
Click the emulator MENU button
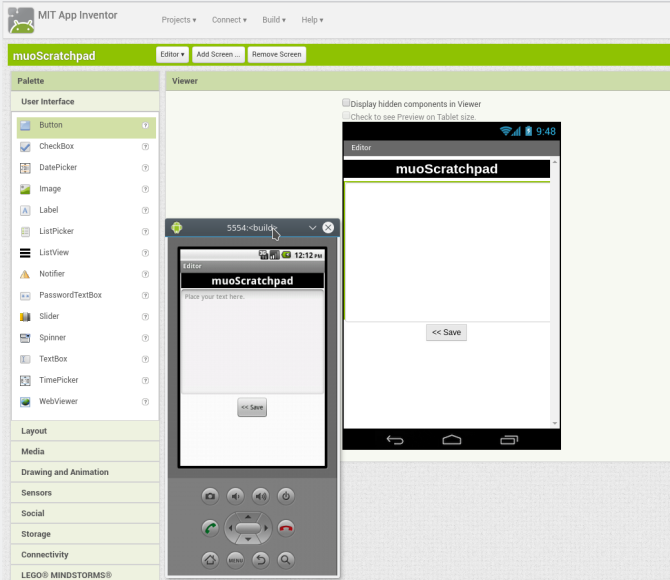235,559
